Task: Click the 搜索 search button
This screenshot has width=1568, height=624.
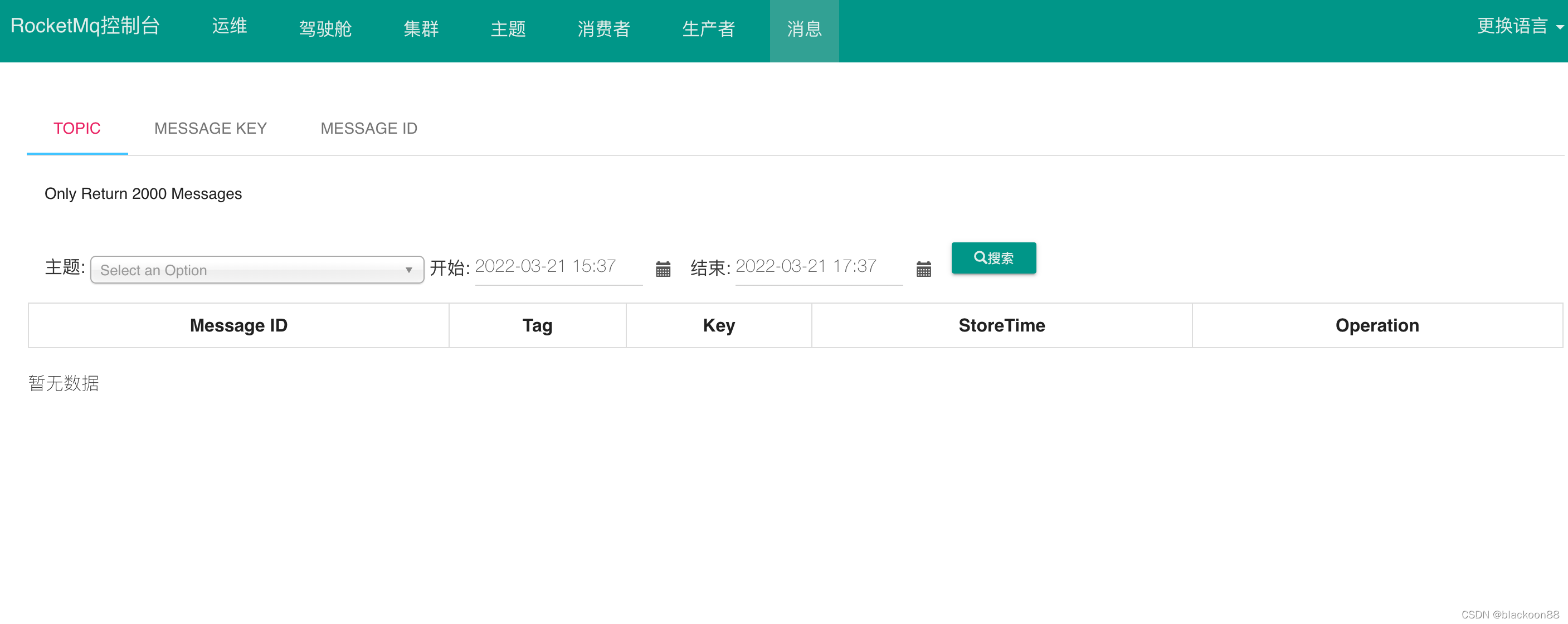Action: click(994, 257)
